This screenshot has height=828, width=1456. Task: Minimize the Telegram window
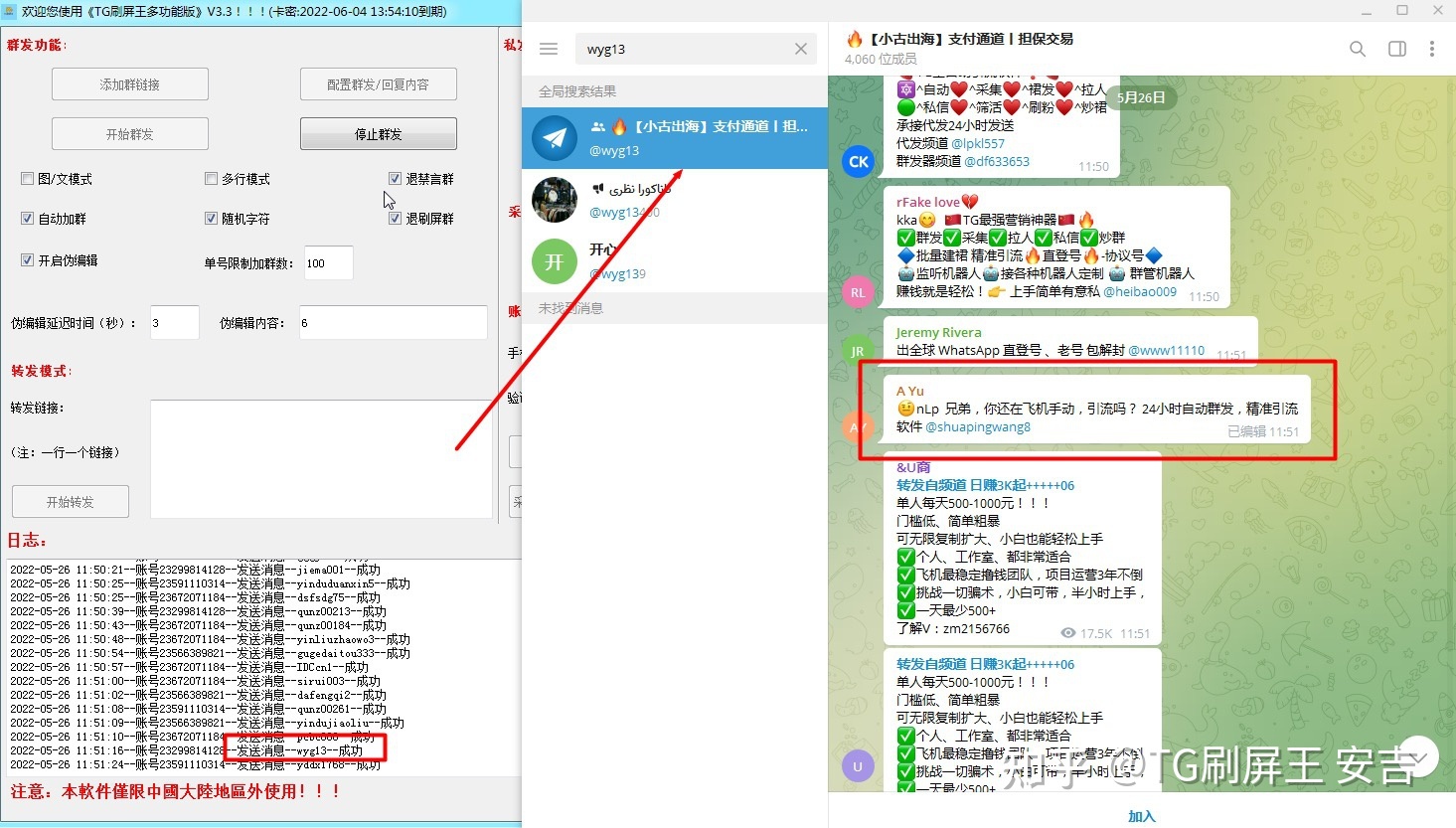[1367, 10]
